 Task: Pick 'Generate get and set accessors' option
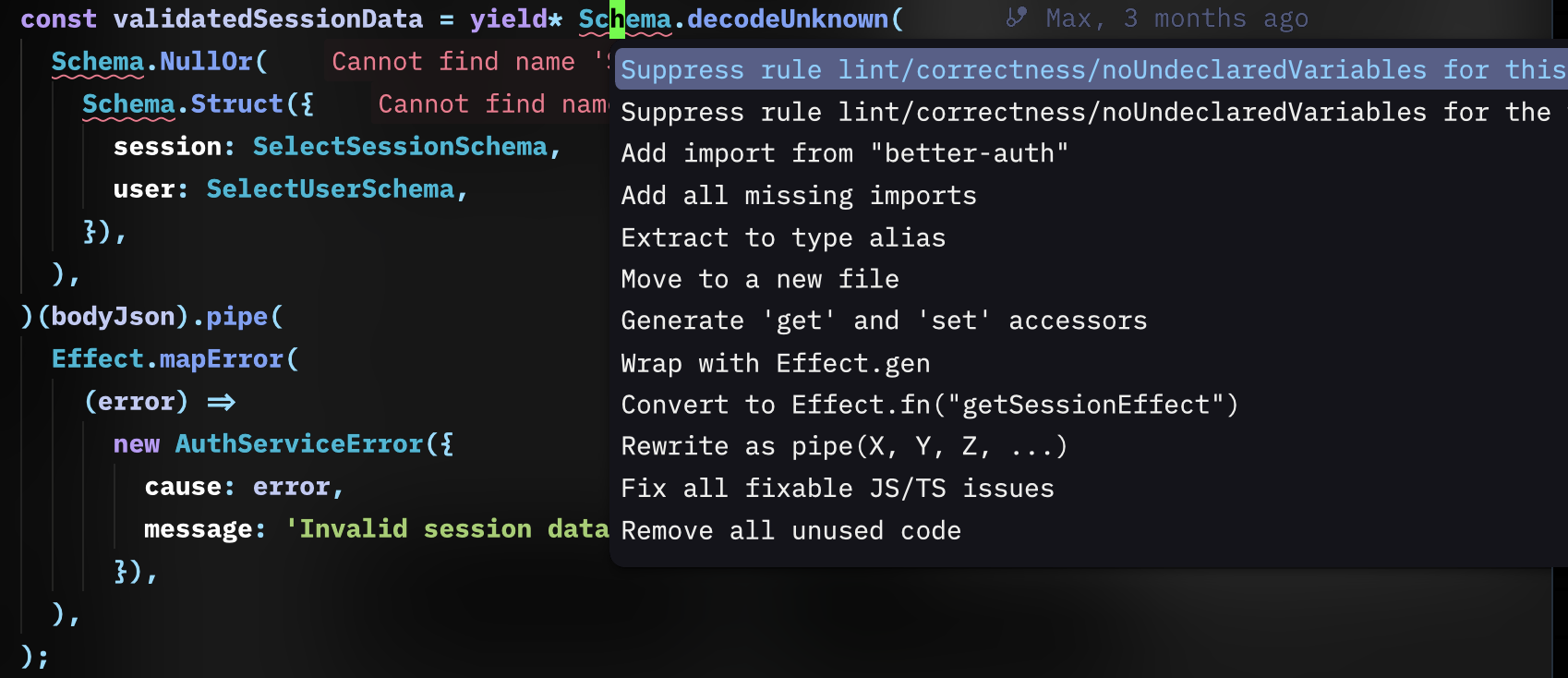click(x=885, y=321)
